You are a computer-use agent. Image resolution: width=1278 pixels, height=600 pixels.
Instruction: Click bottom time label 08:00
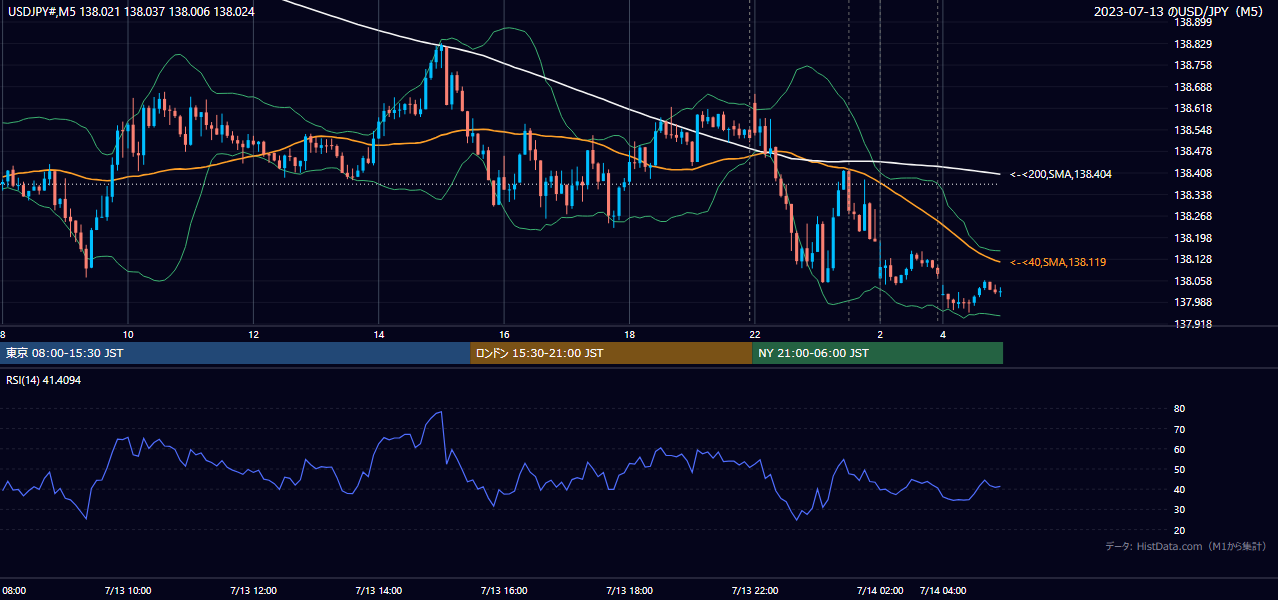(x=13, y=590)
